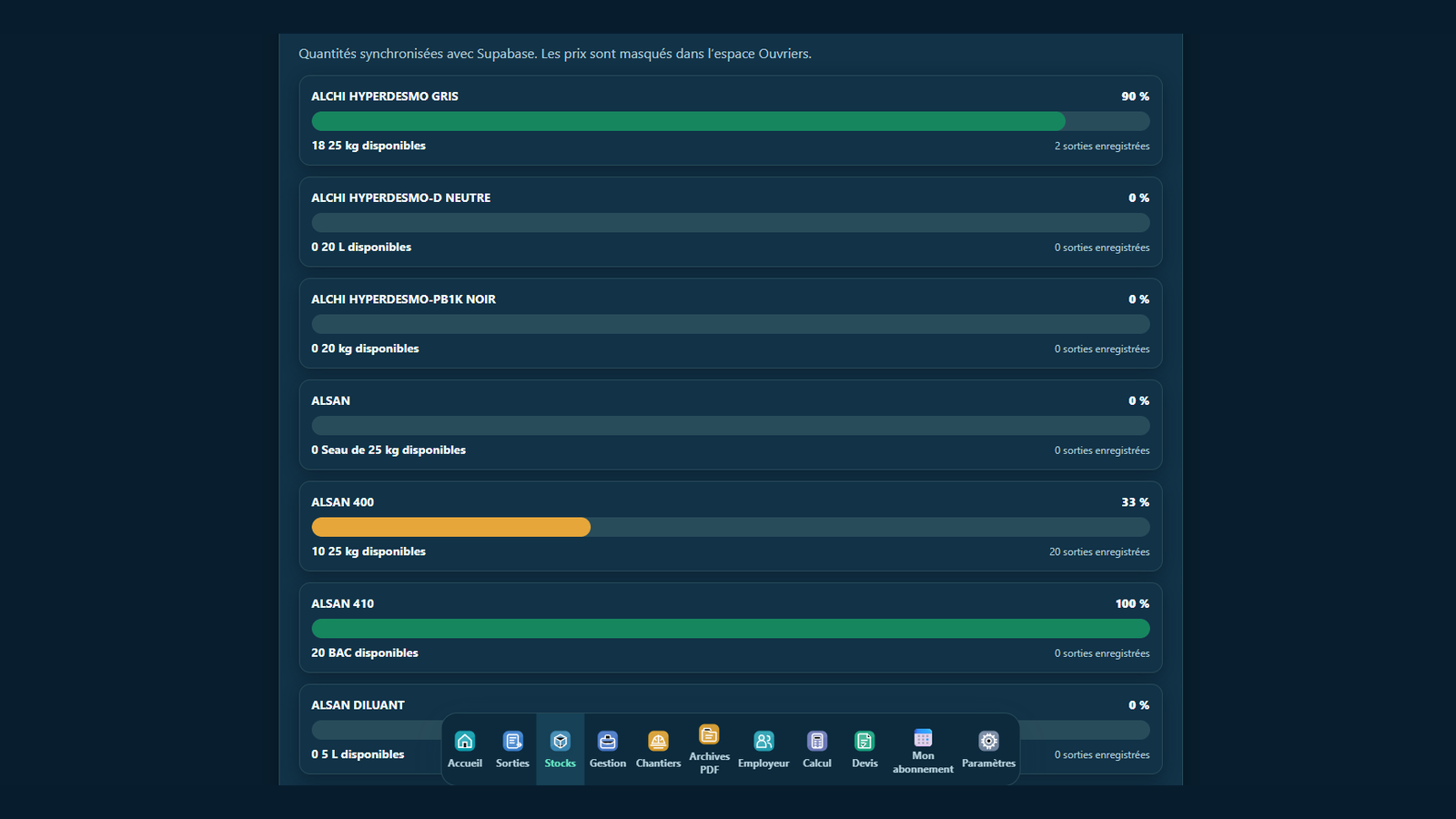This screenshot has width=1456, height=819.
Task: Select the ALCHI HYPERDESMO-PB1K NOIR title
Action: tap(403, 299)
